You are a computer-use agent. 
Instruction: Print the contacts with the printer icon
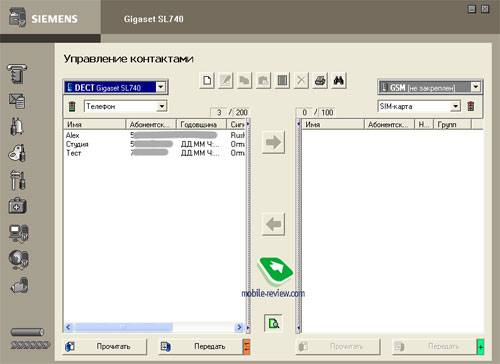320,81
